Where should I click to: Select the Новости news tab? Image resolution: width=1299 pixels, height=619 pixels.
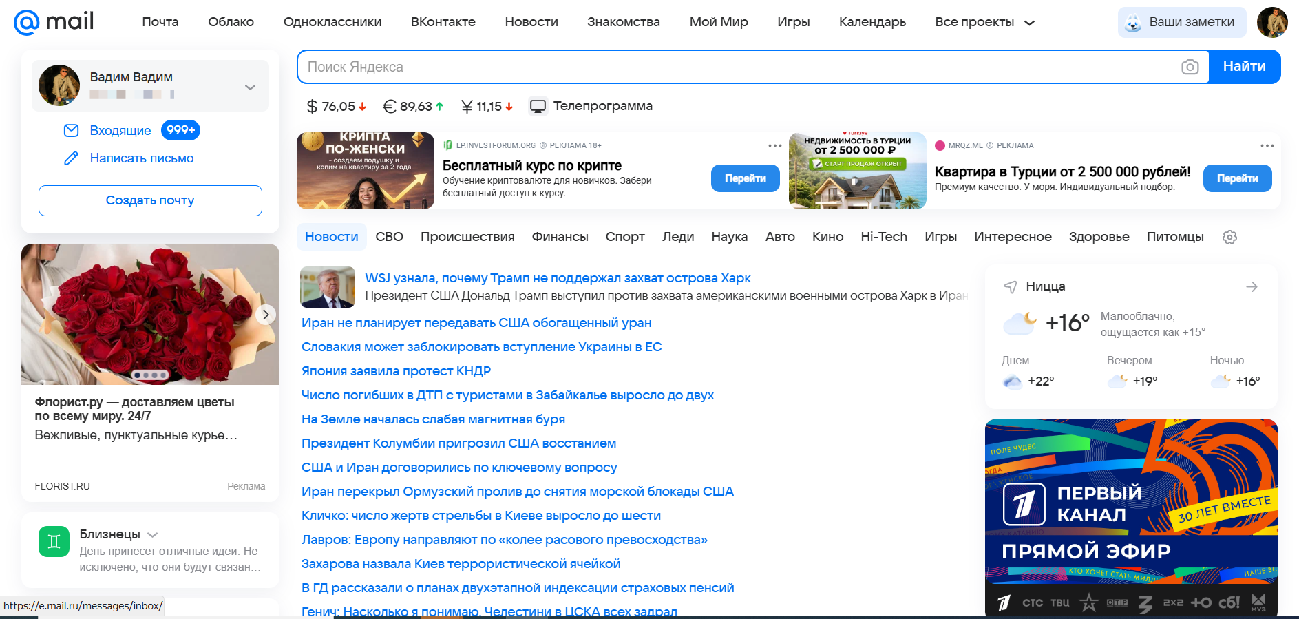[x=332, y=237]
